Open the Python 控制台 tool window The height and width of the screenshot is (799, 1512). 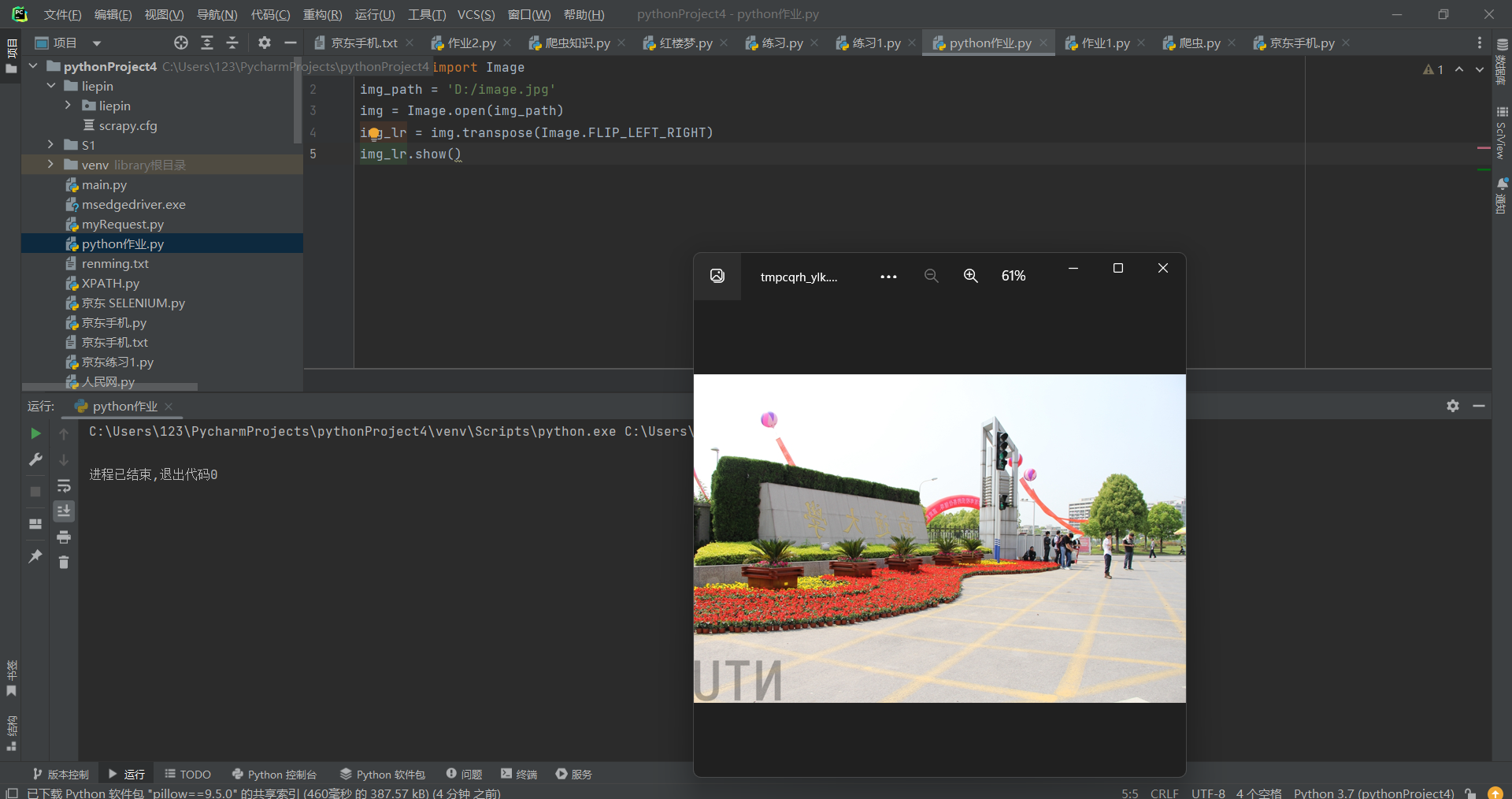click(x=274, y=775)
